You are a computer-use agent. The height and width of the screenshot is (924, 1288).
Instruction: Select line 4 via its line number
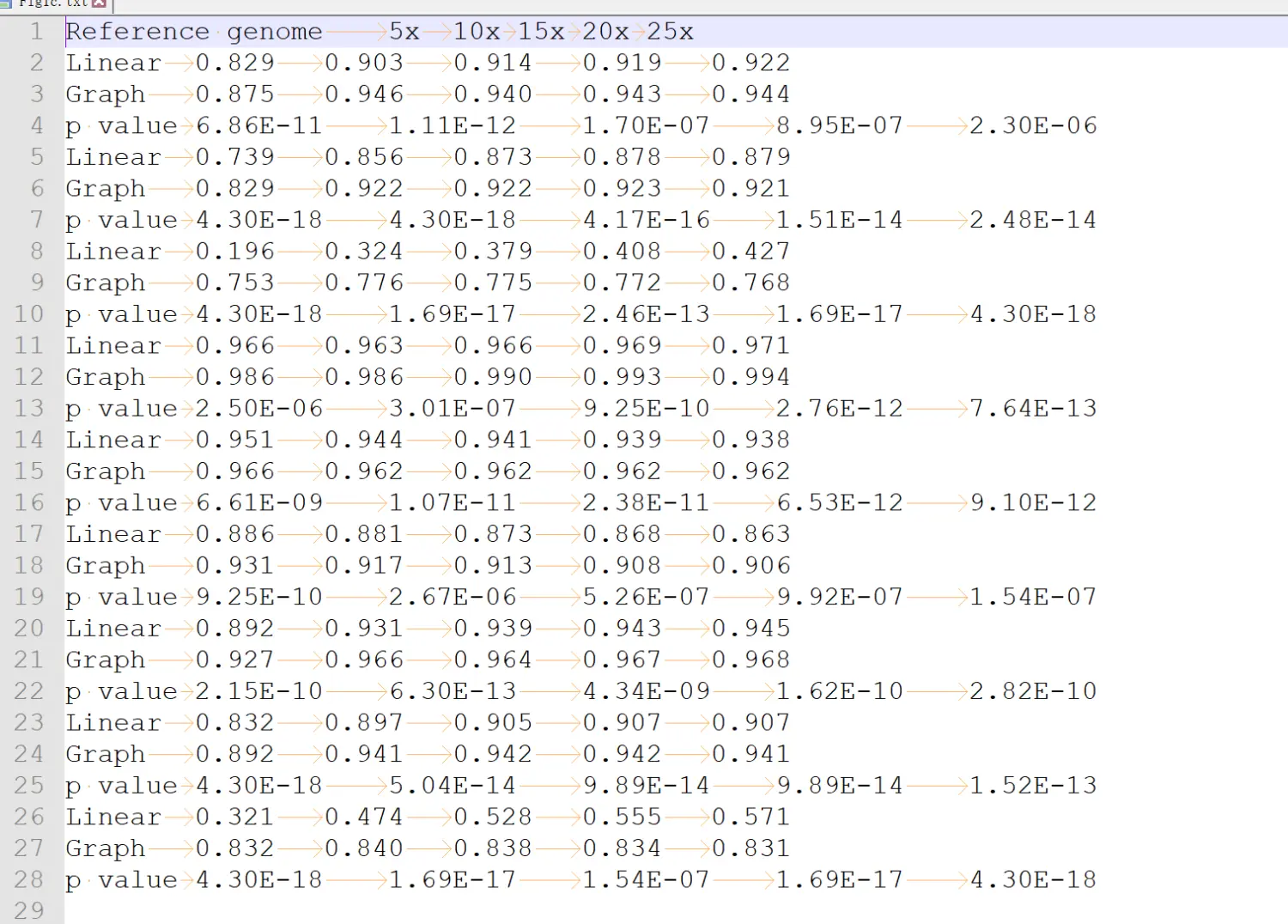click(x=36, y=126)
